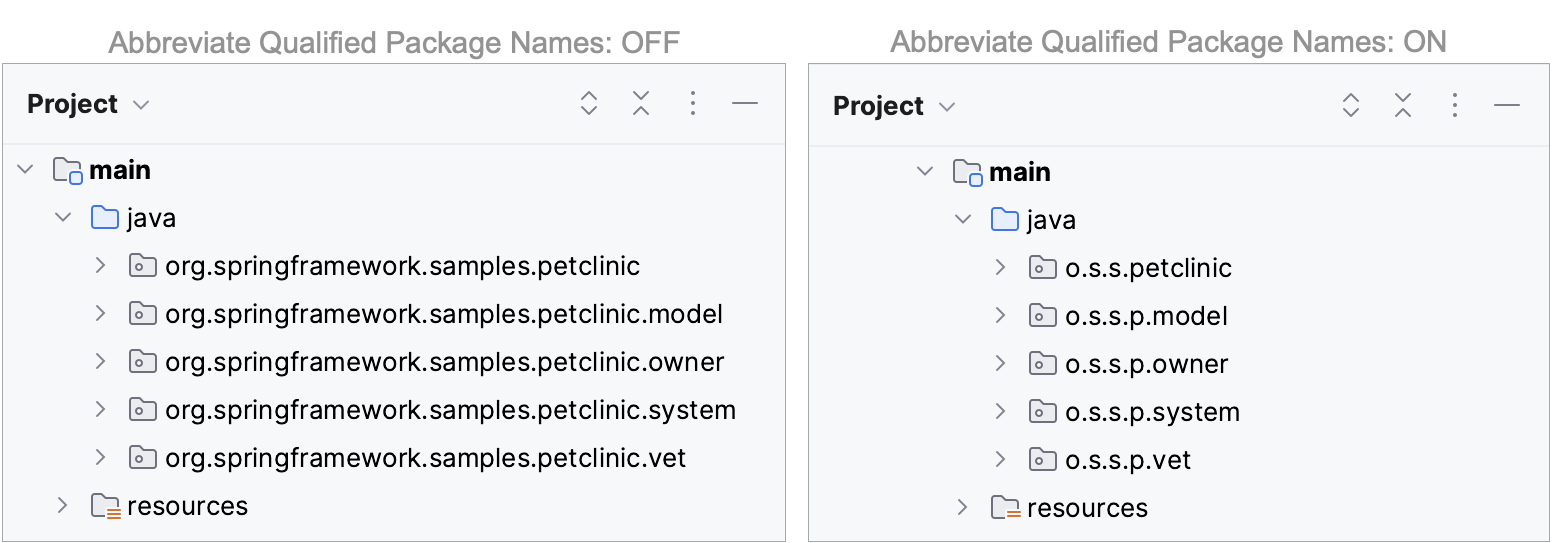The height and width of the screenshot is (543, 1553).
Task: Expand the resources folder in left panel
Action: 62,506
